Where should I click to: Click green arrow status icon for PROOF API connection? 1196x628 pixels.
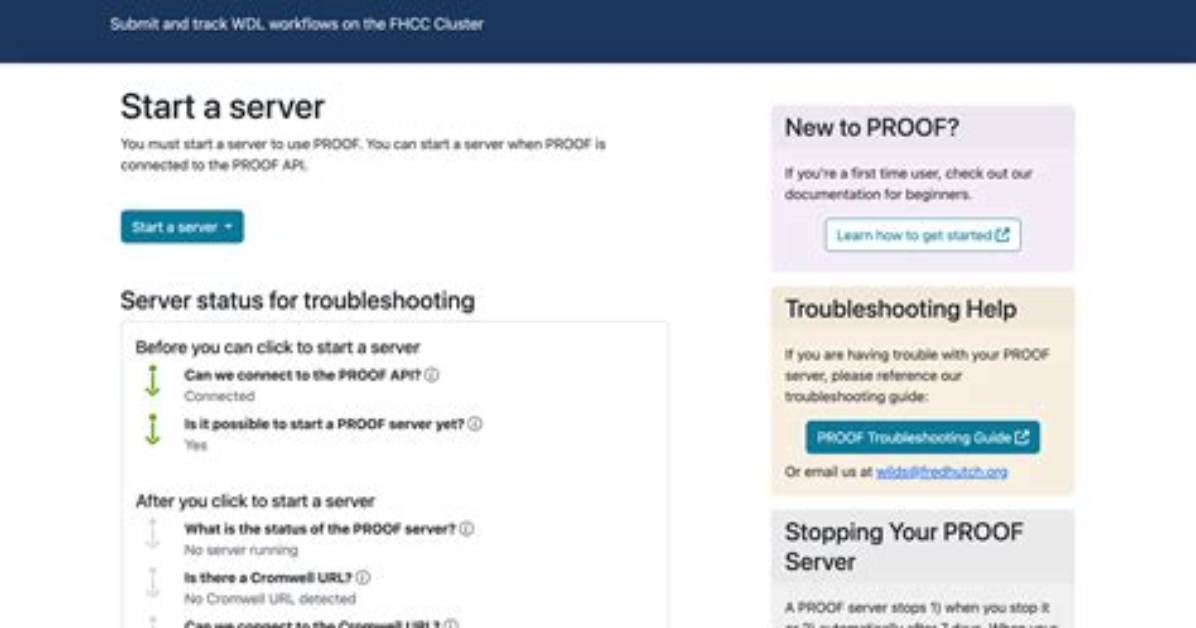tap(153, 381)
